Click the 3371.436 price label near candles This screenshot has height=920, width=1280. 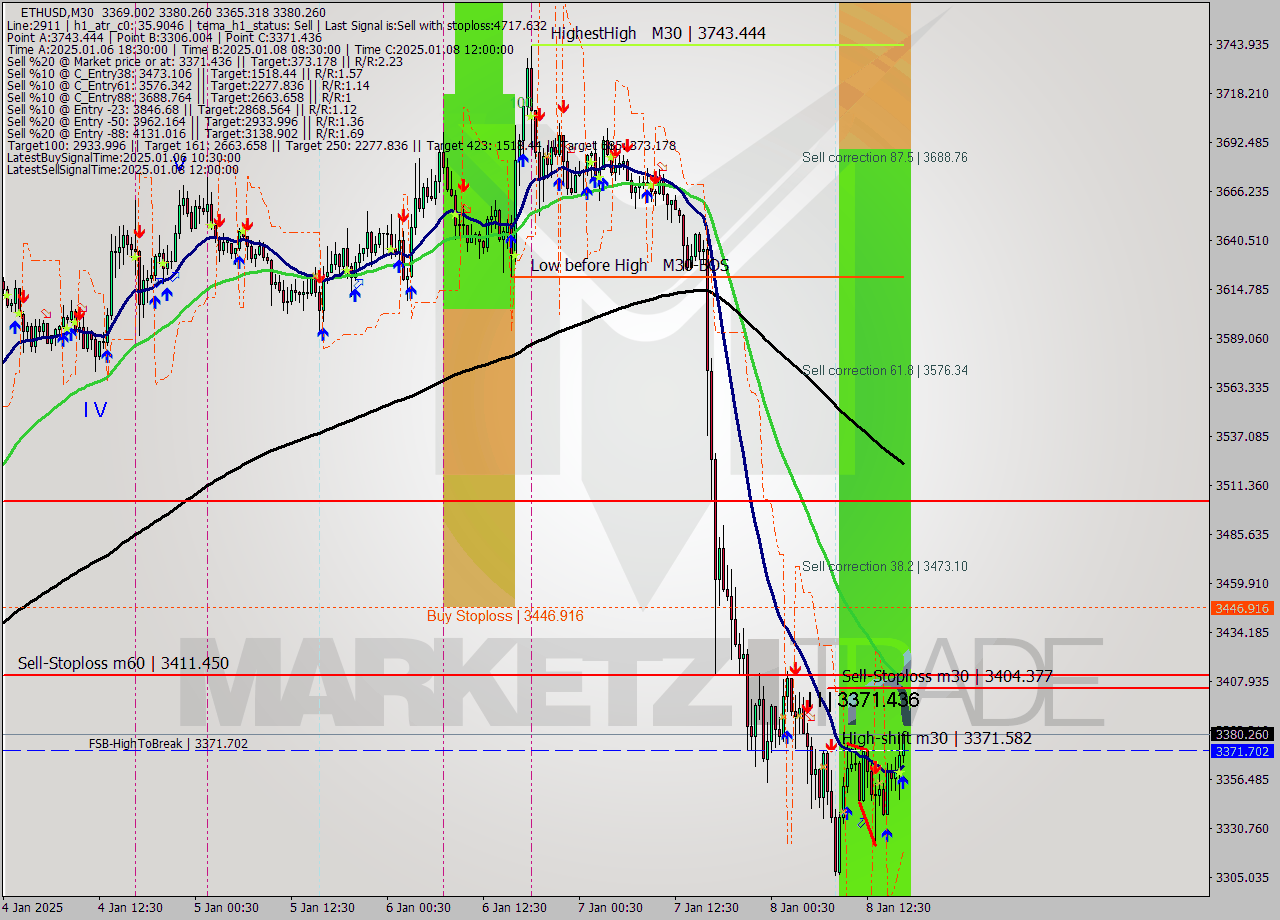coord(878,700)
